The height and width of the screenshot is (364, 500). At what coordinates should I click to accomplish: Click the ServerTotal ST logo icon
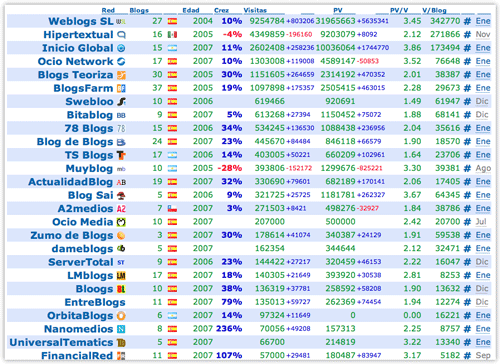tap(121, 263)
